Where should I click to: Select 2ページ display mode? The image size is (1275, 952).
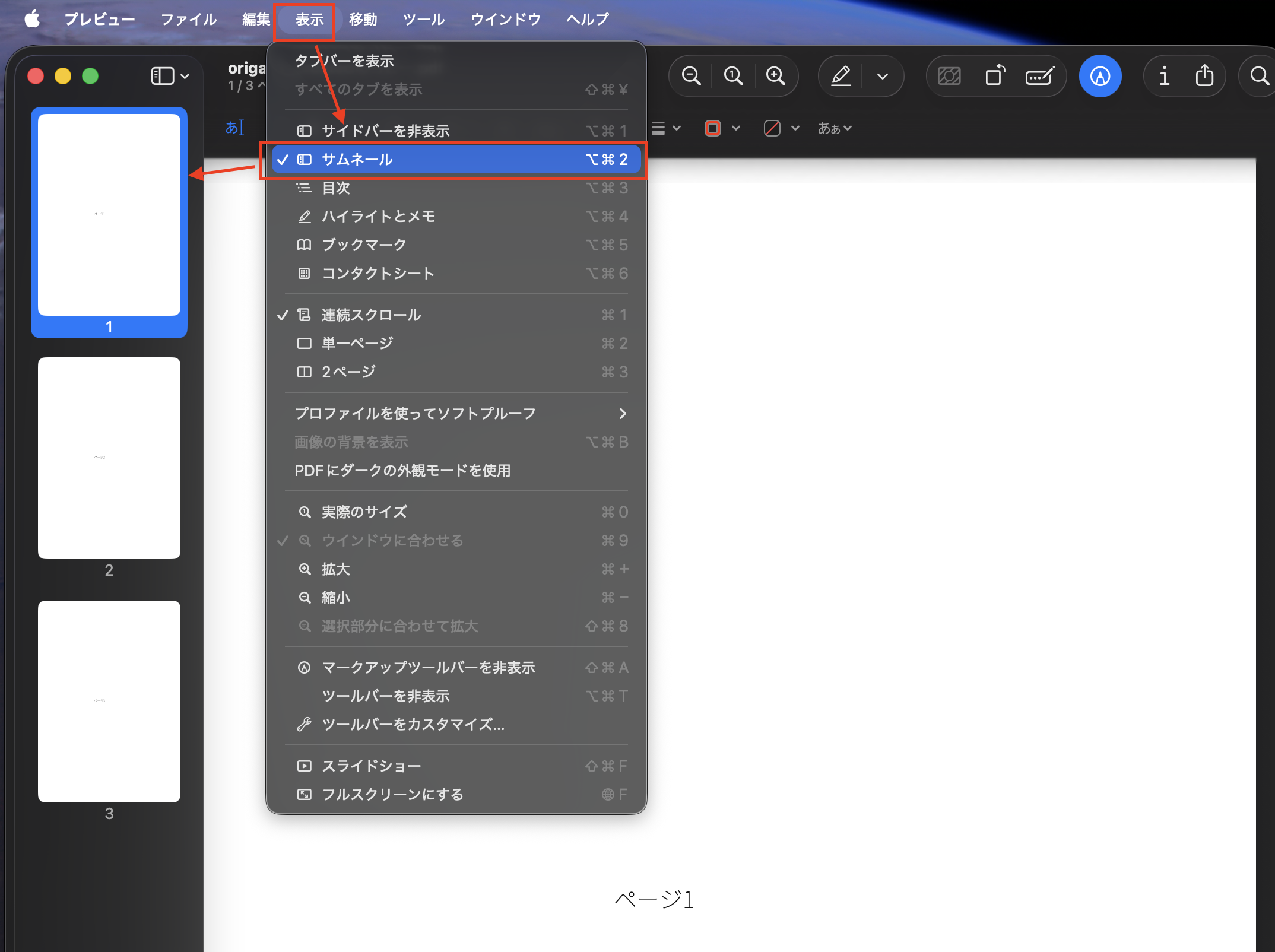point(456,372)
